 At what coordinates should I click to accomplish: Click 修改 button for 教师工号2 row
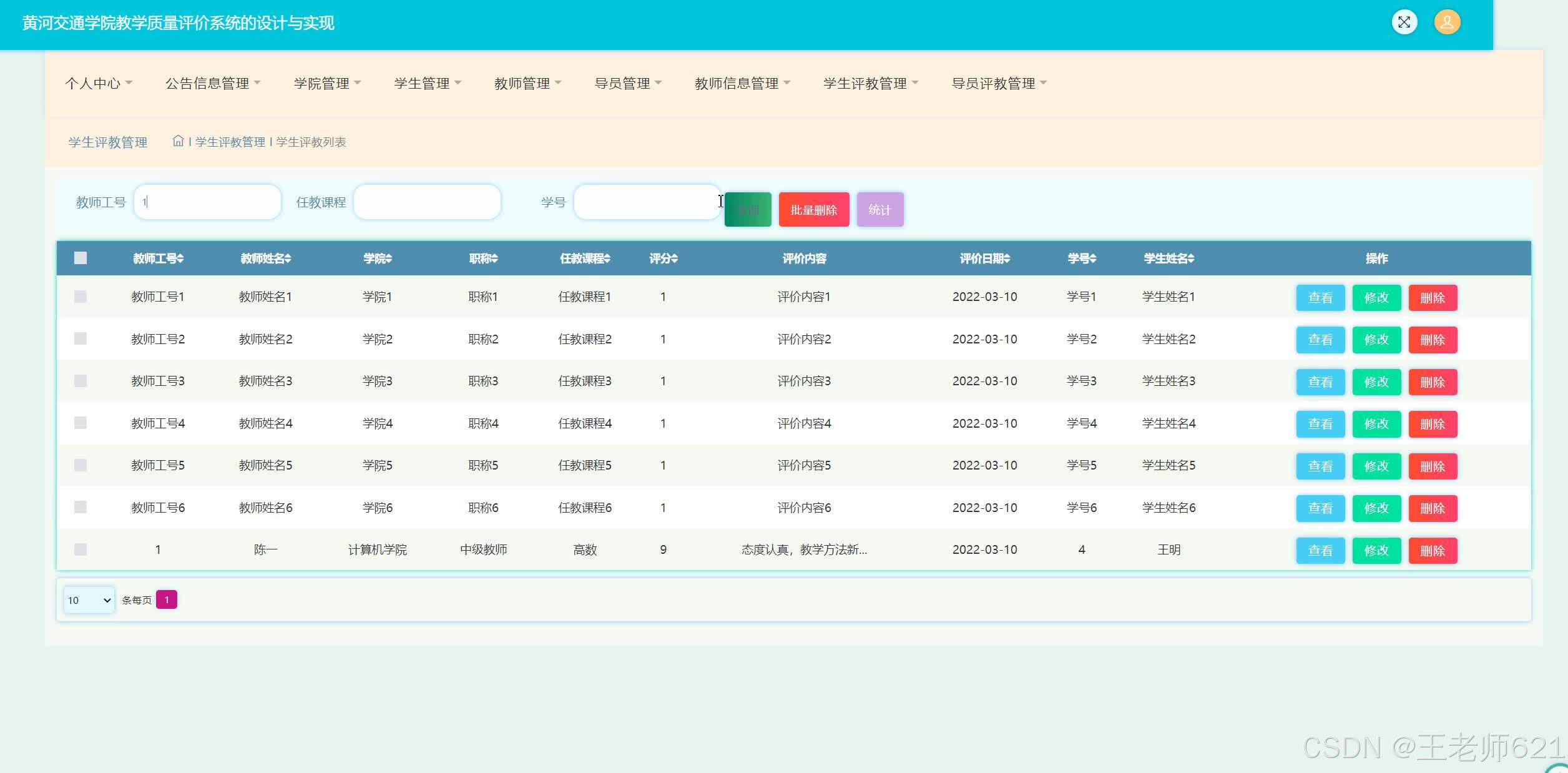point(1376,340)
